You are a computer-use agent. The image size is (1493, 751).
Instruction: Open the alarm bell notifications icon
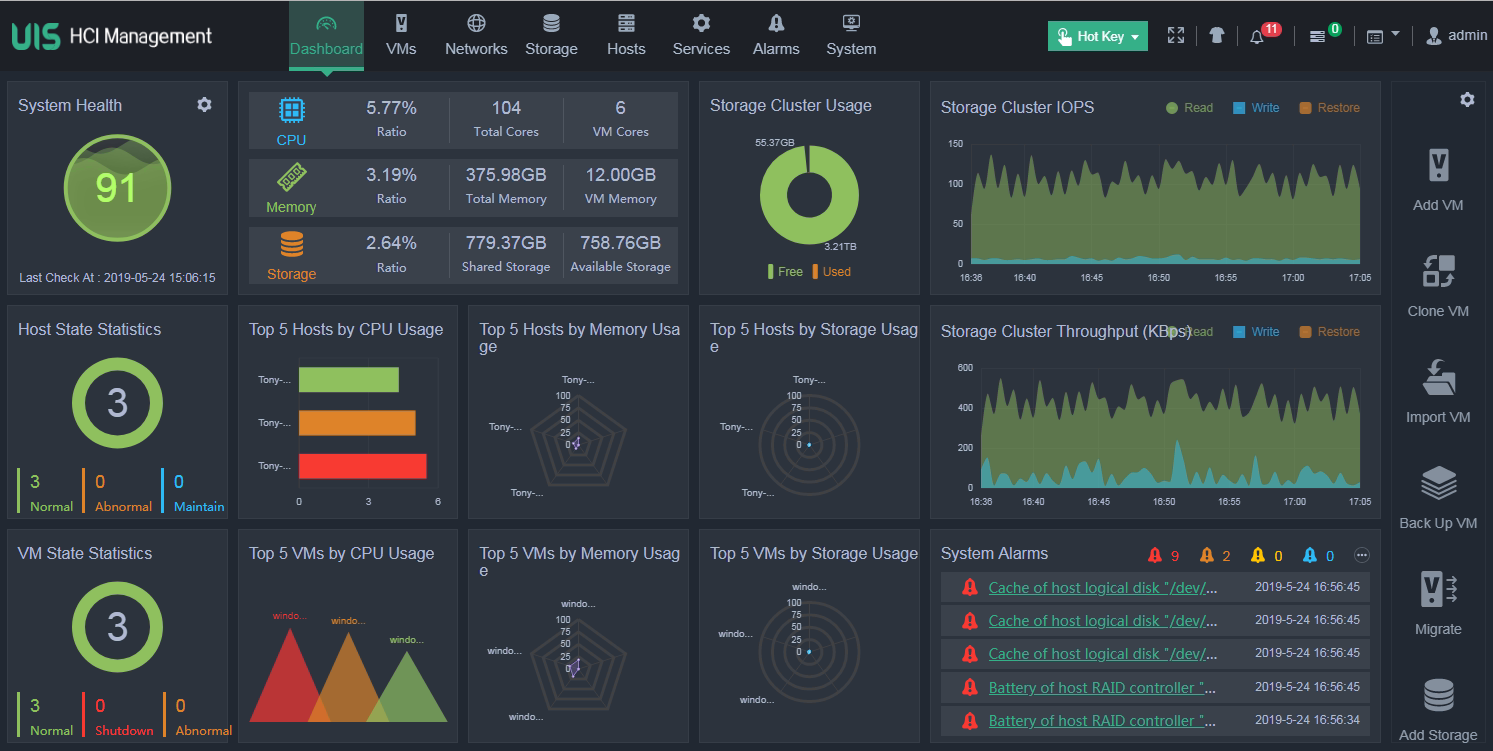tap(1258, 36)
